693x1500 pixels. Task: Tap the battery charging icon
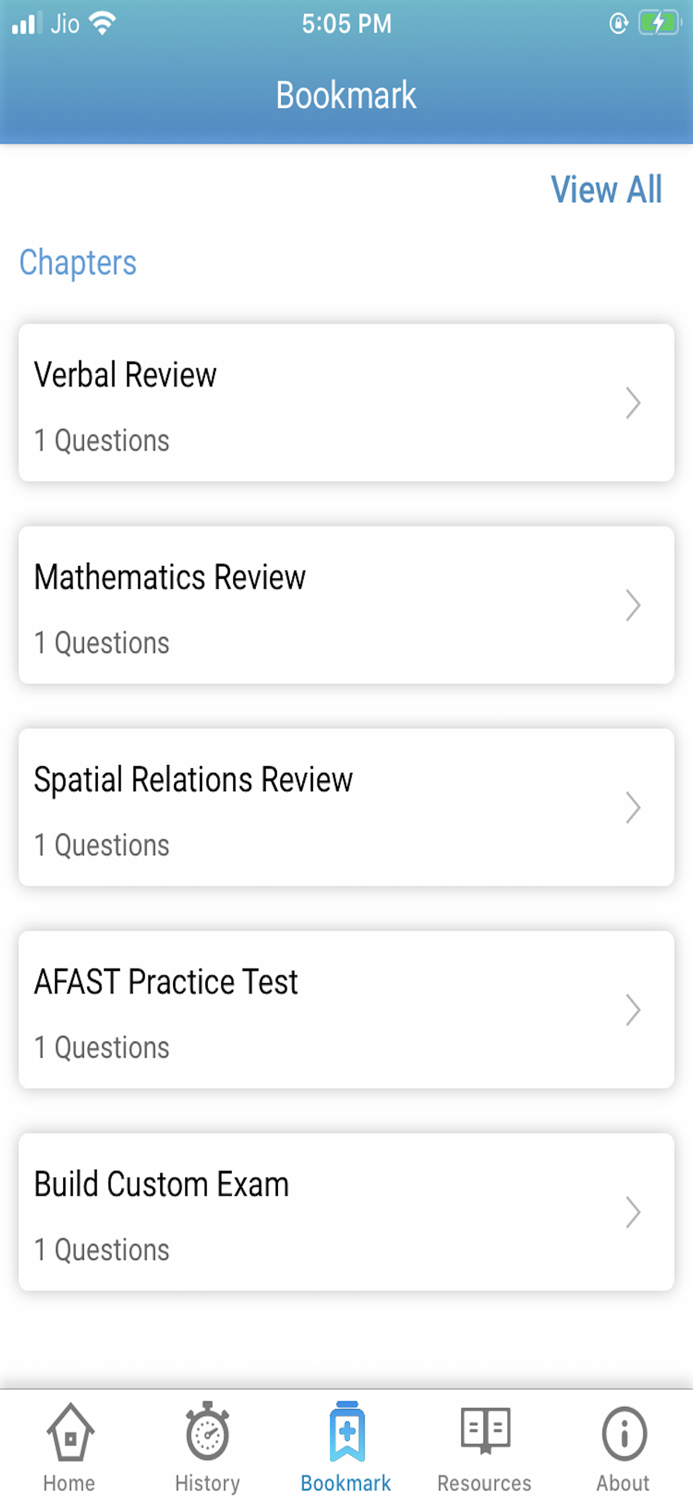[658, 24]
